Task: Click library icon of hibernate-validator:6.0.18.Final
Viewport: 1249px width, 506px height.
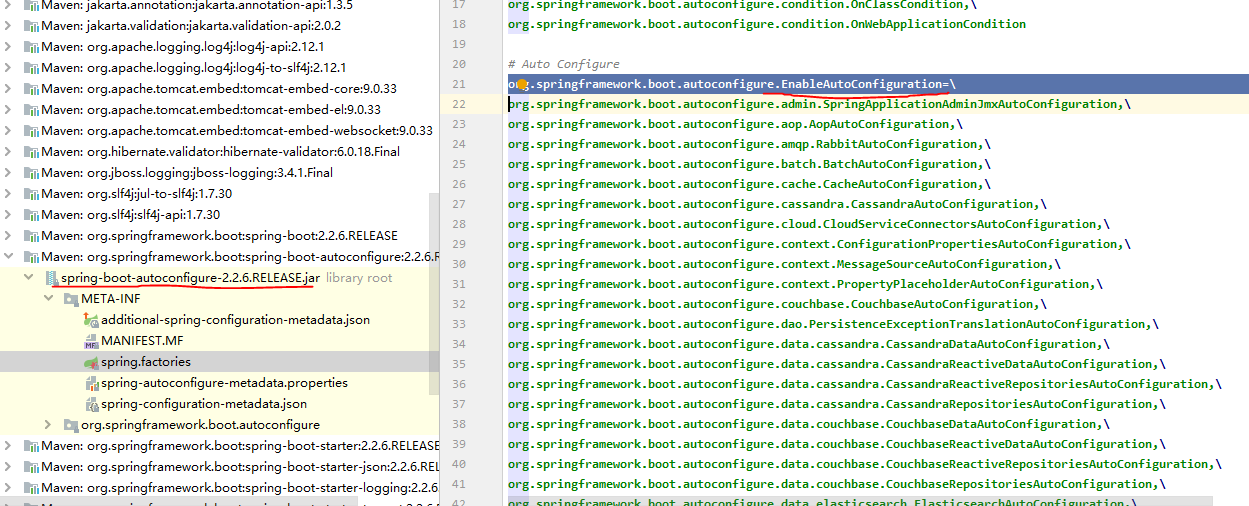Action: click(30, 152)
